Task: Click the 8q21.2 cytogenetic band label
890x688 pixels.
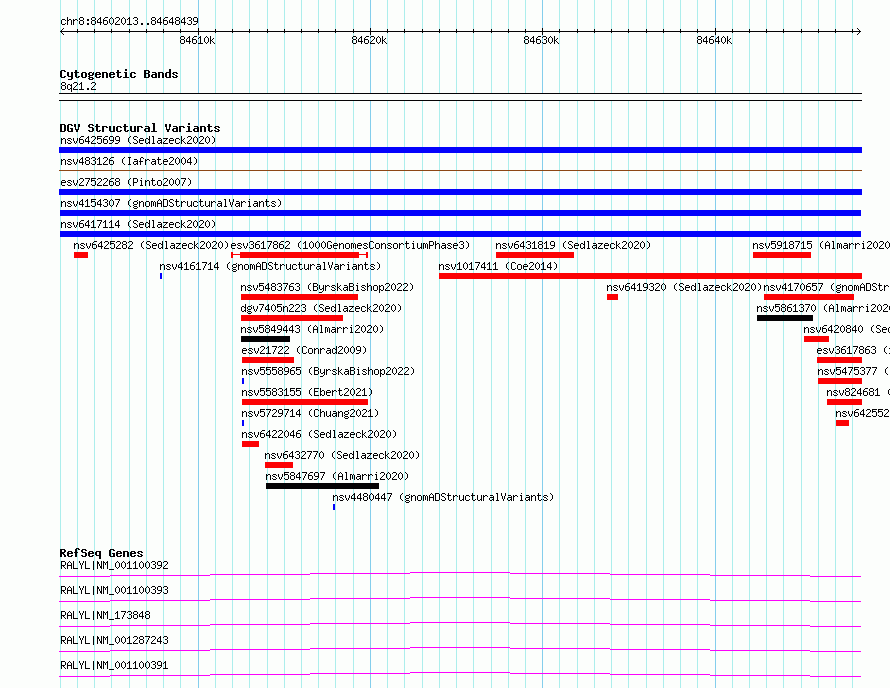Action: tap(78, 87)
